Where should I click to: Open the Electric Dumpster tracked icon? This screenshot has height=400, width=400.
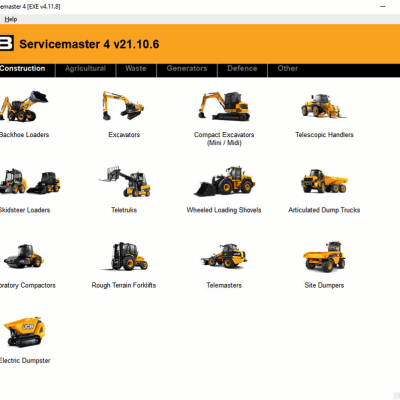(x=23, y=332)
